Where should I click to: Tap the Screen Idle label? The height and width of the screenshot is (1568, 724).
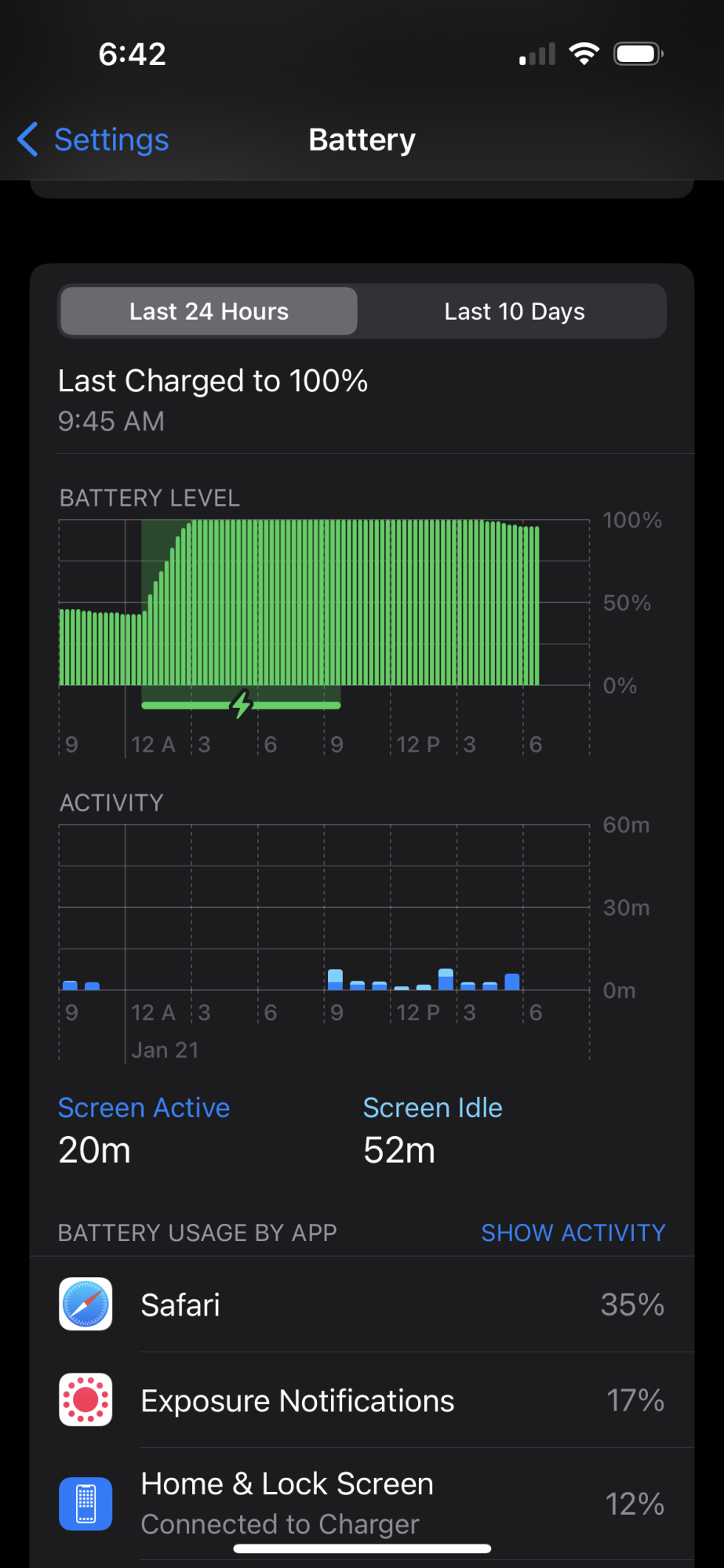click(433, 1108)
